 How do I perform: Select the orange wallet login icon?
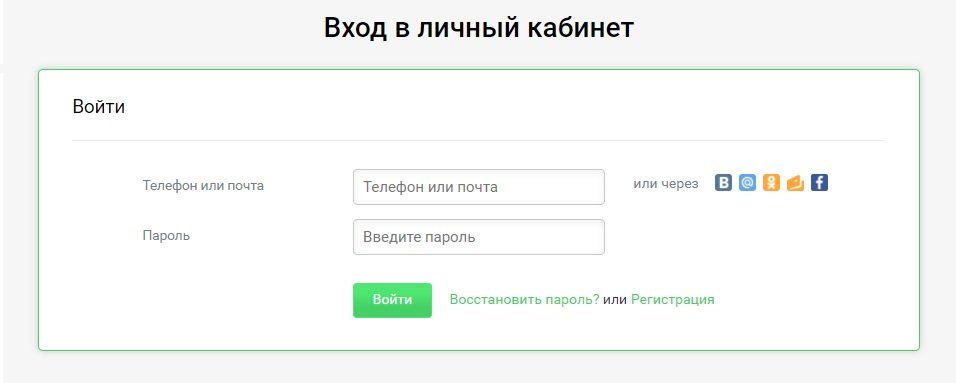coord(795,183)
